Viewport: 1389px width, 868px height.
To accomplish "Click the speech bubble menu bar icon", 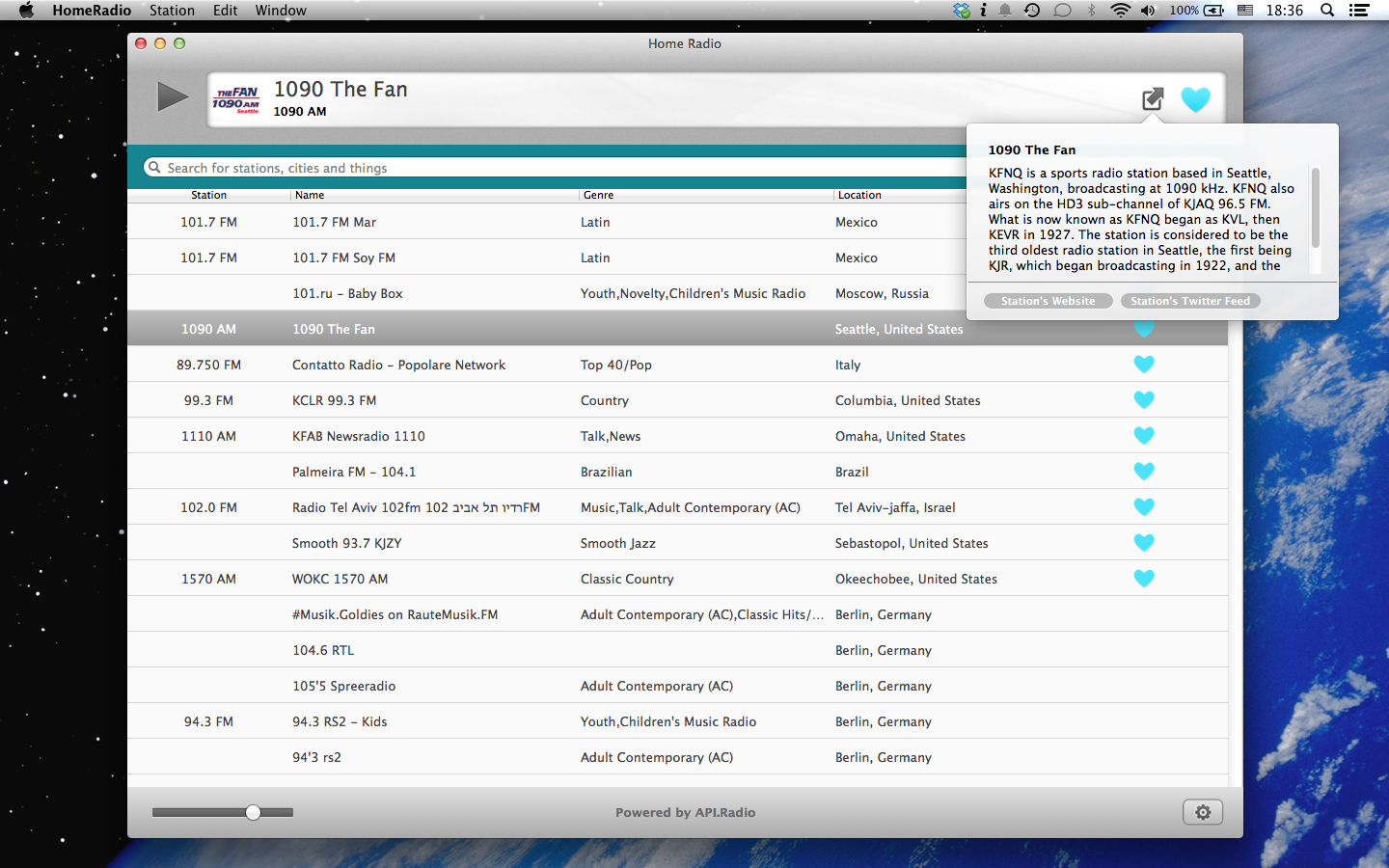I will [1062, 11].
